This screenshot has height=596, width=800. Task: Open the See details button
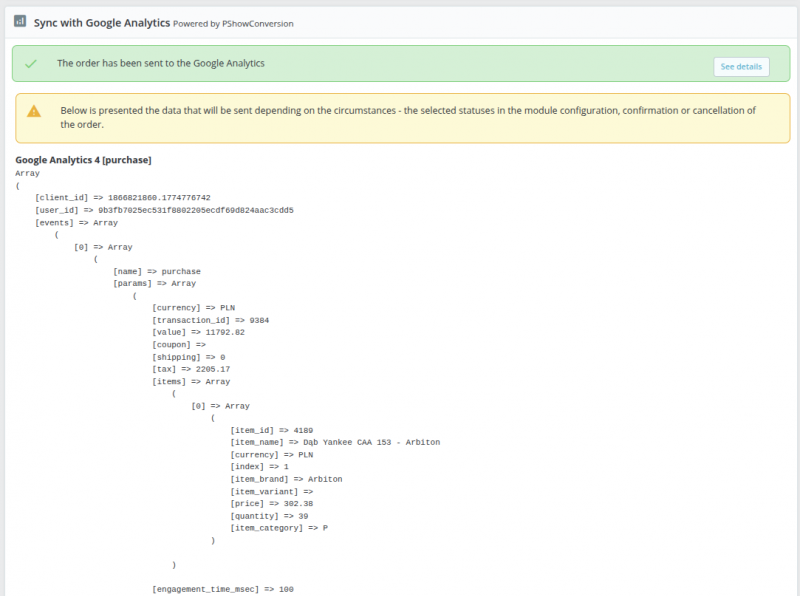[741, 67]
